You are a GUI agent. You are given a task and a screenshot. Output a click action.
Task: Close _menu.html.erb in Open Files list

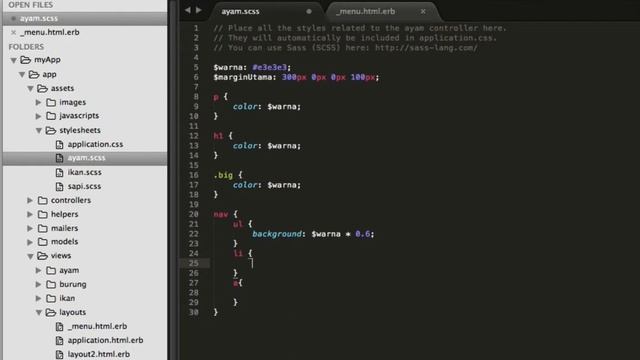tap(13, 32)
